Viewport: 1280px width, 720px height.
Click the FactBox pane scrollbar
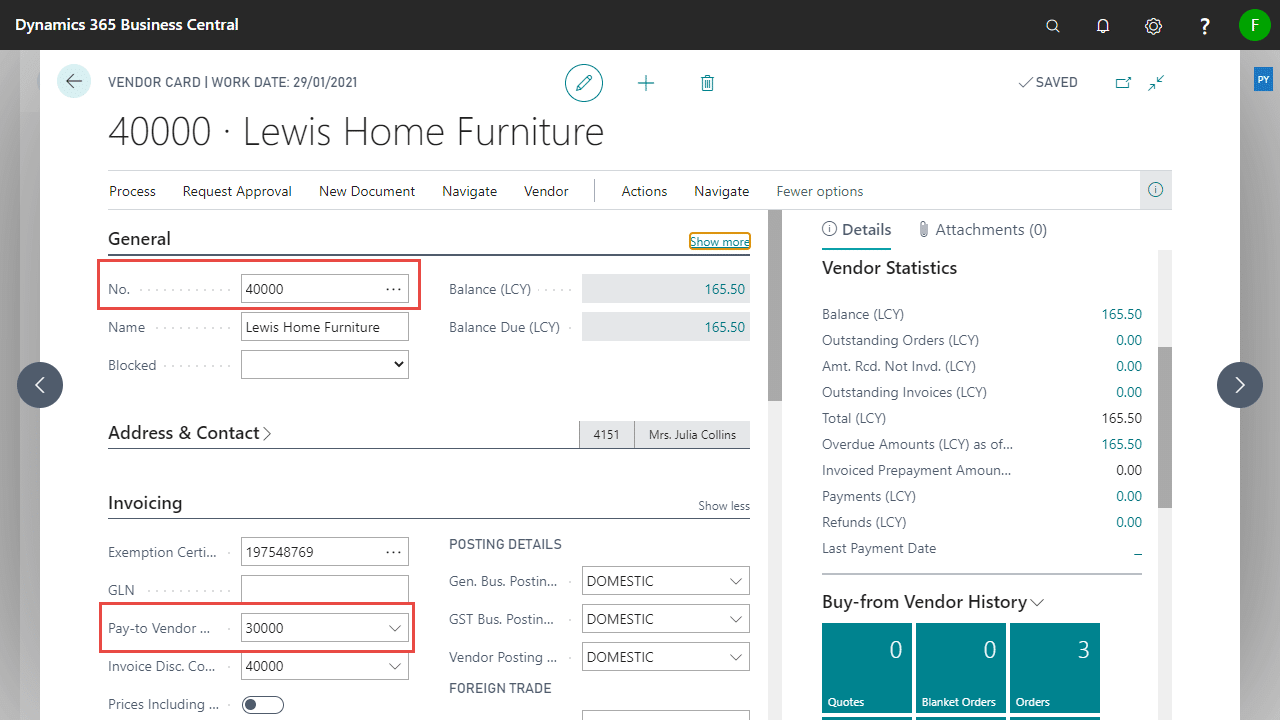click(x=1165, y=428)
